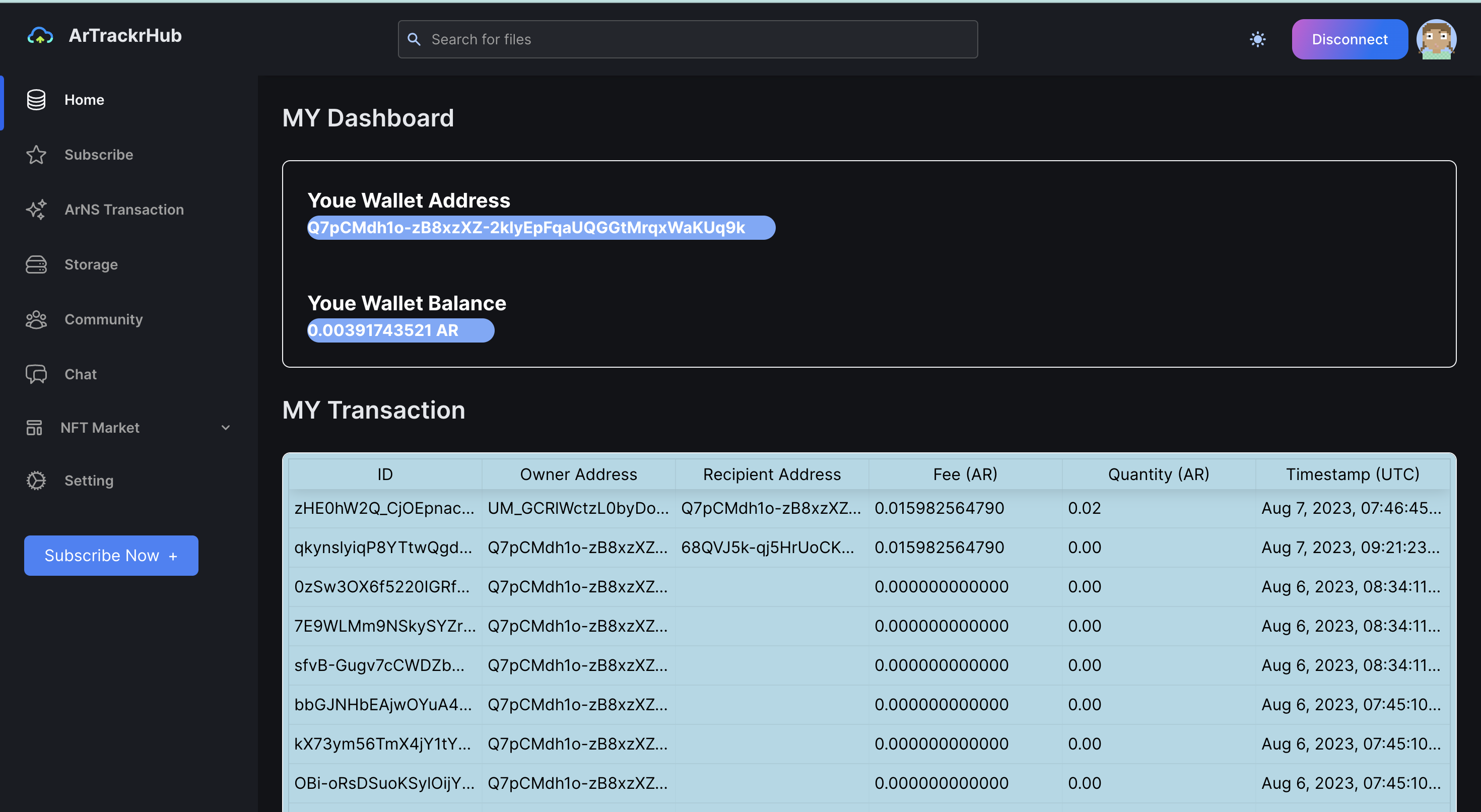Viewport: 1481px width, 812px height.
Task: Select the highlighted wallet address text
Action: click(x=526, y=228)
